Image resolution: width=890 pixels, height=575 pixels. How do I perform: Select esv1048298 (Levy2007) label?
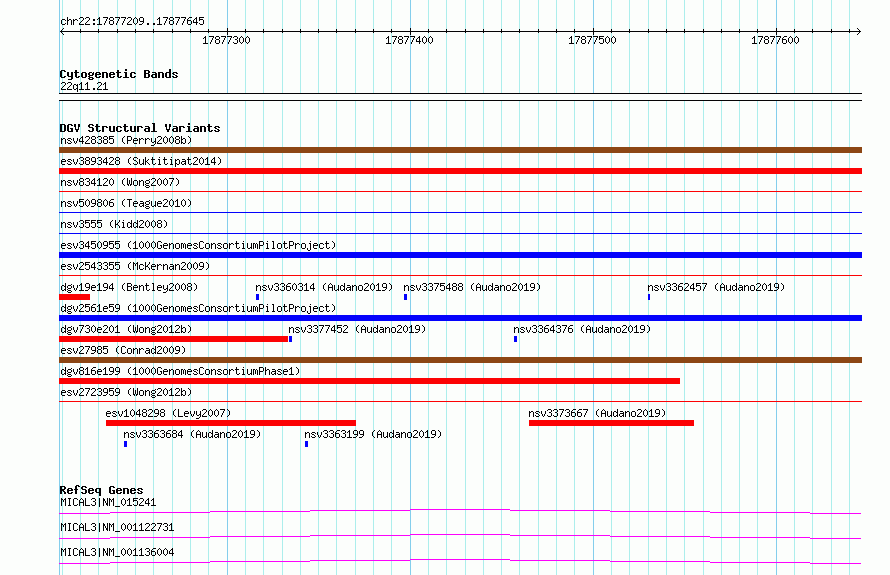pyautogui.click(x=168, y=413)
